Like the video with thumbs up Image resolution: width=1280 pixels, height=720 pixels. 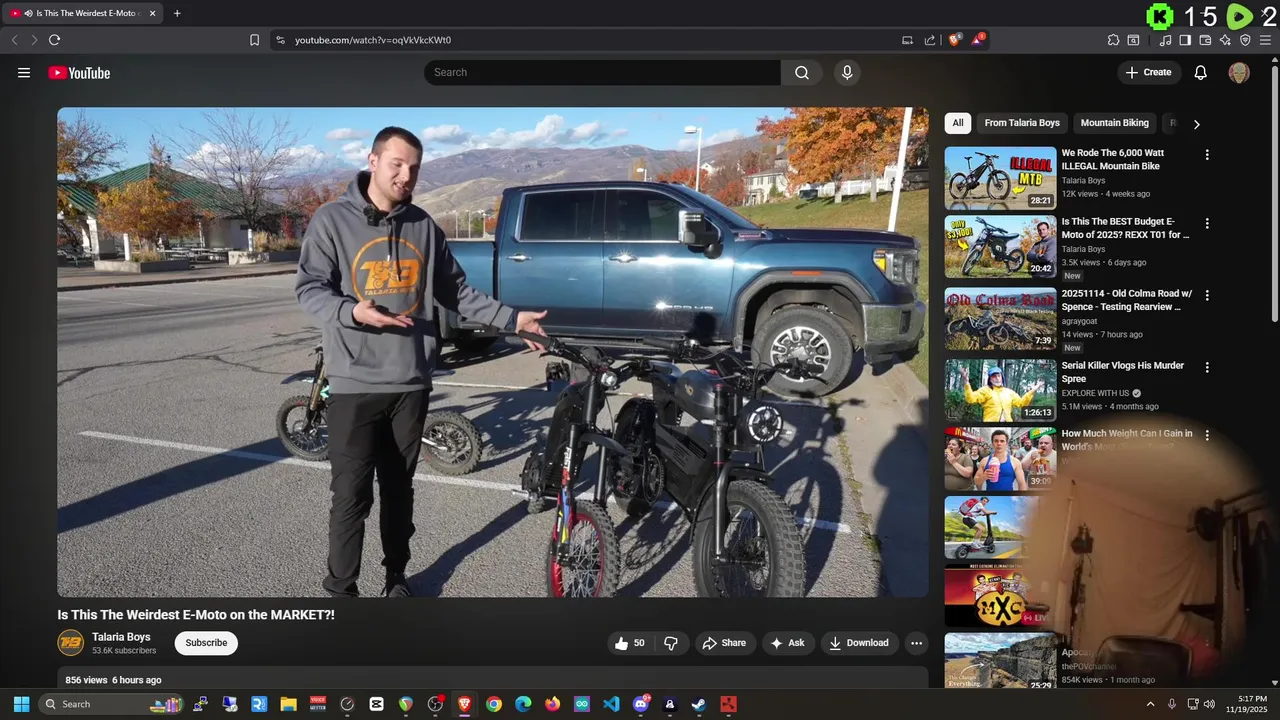631,643
